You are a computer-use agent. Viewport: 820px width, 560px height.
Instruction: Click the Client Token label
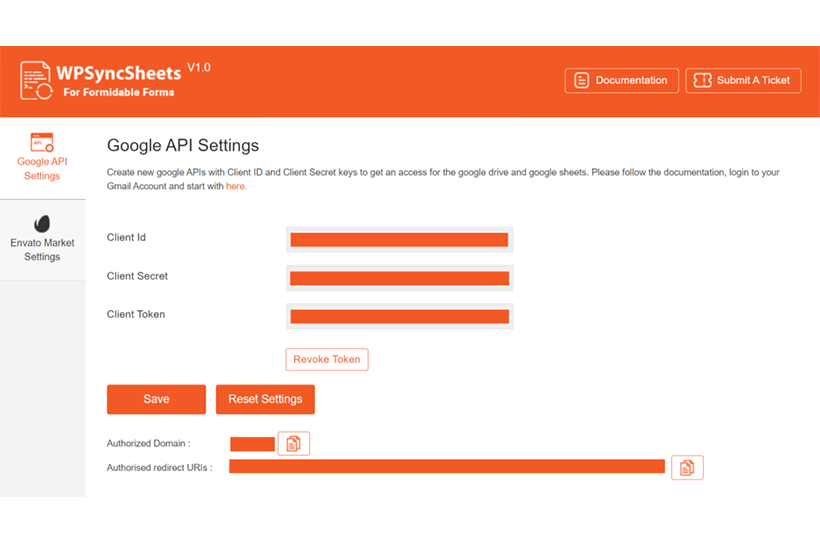pos(136,314)
